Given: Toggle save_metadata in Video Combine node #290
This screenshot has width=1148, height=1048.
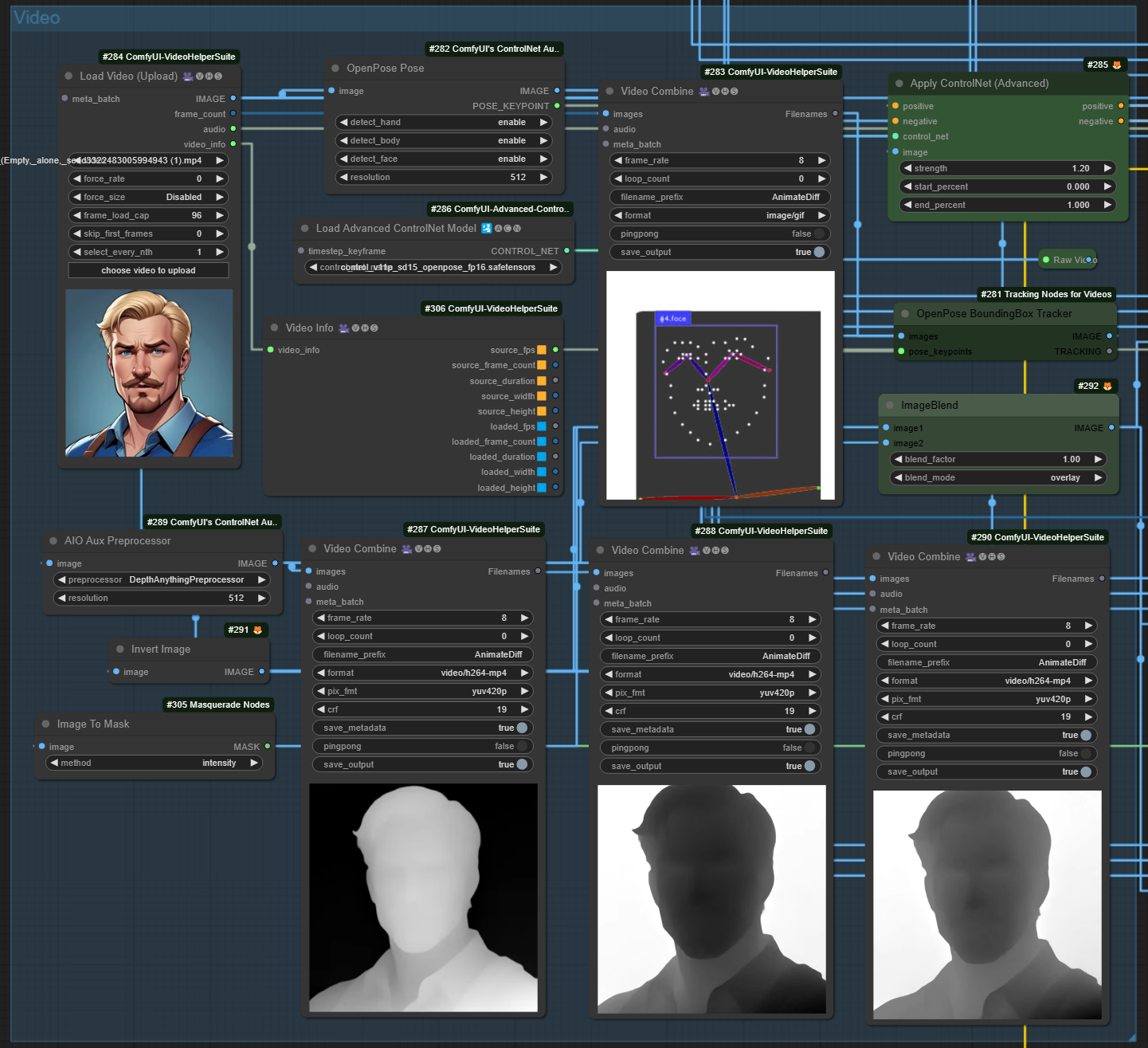Looking at the screenshot, I should point(1085,736).
